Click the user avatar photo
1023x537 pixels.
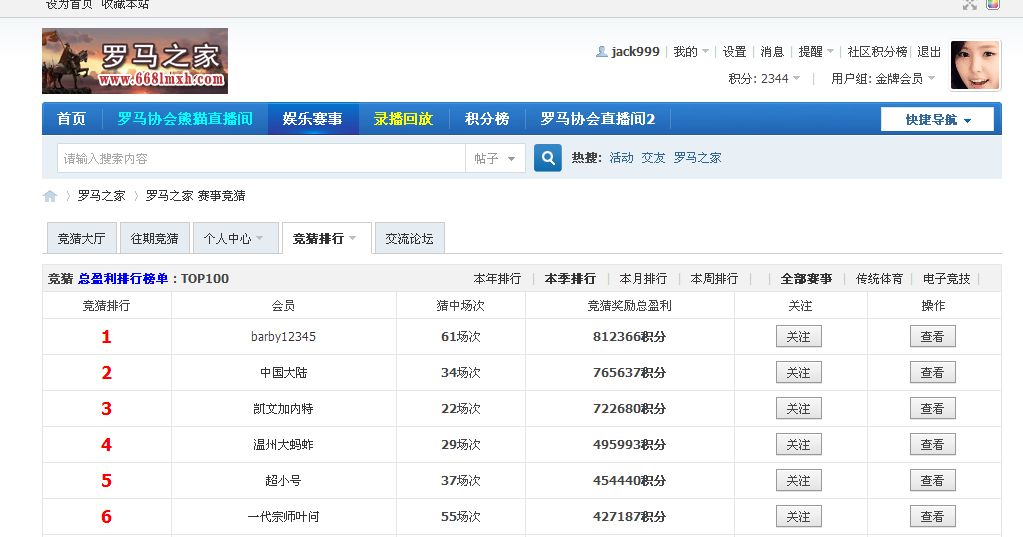click(975, 66)
